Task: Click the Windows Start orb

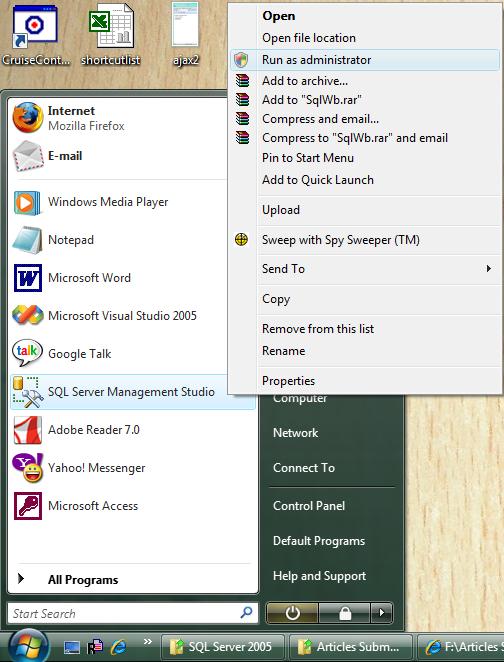Action: tap(28, 646)
